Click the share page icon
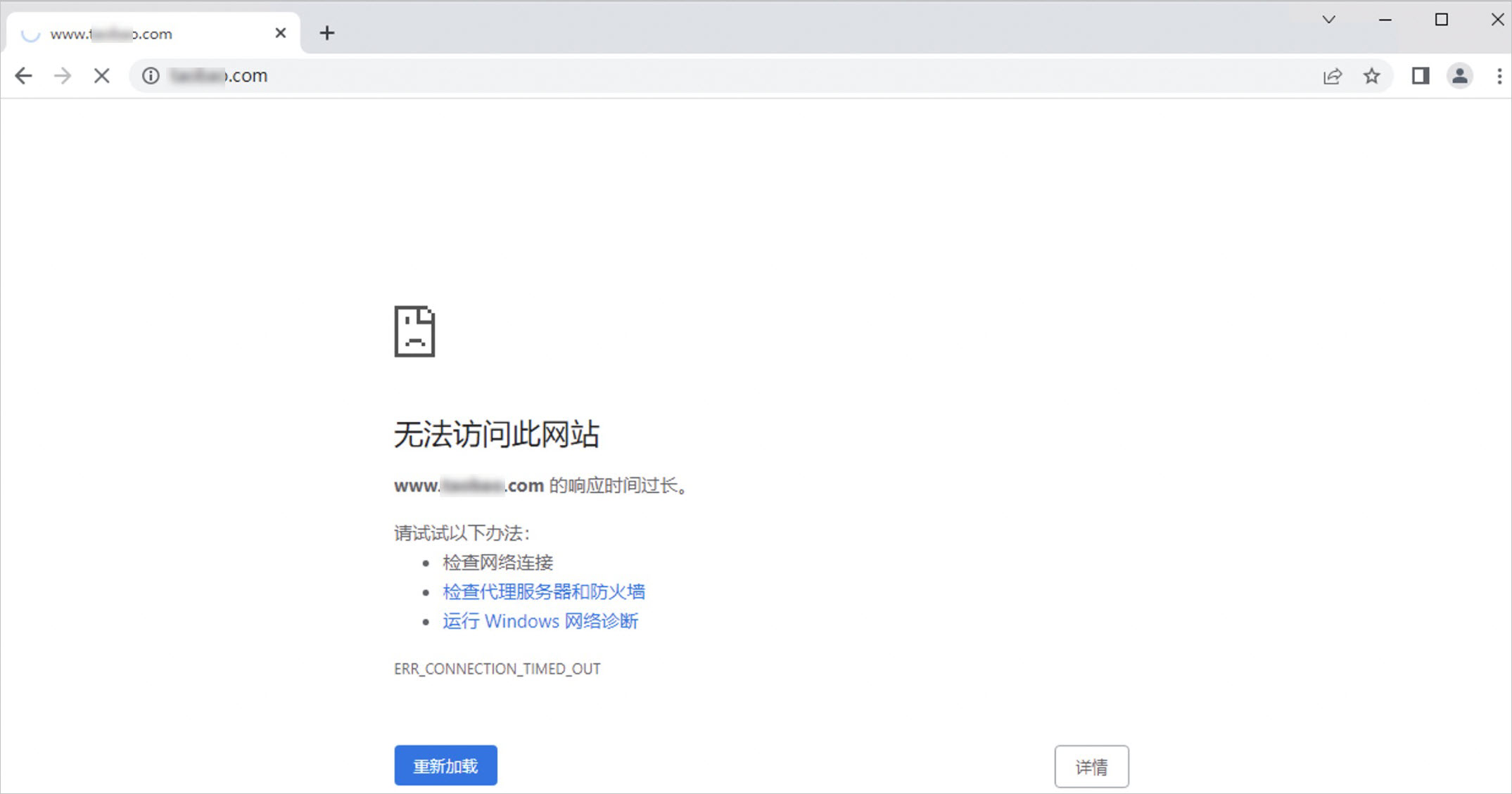 (x=1332, y=76)
